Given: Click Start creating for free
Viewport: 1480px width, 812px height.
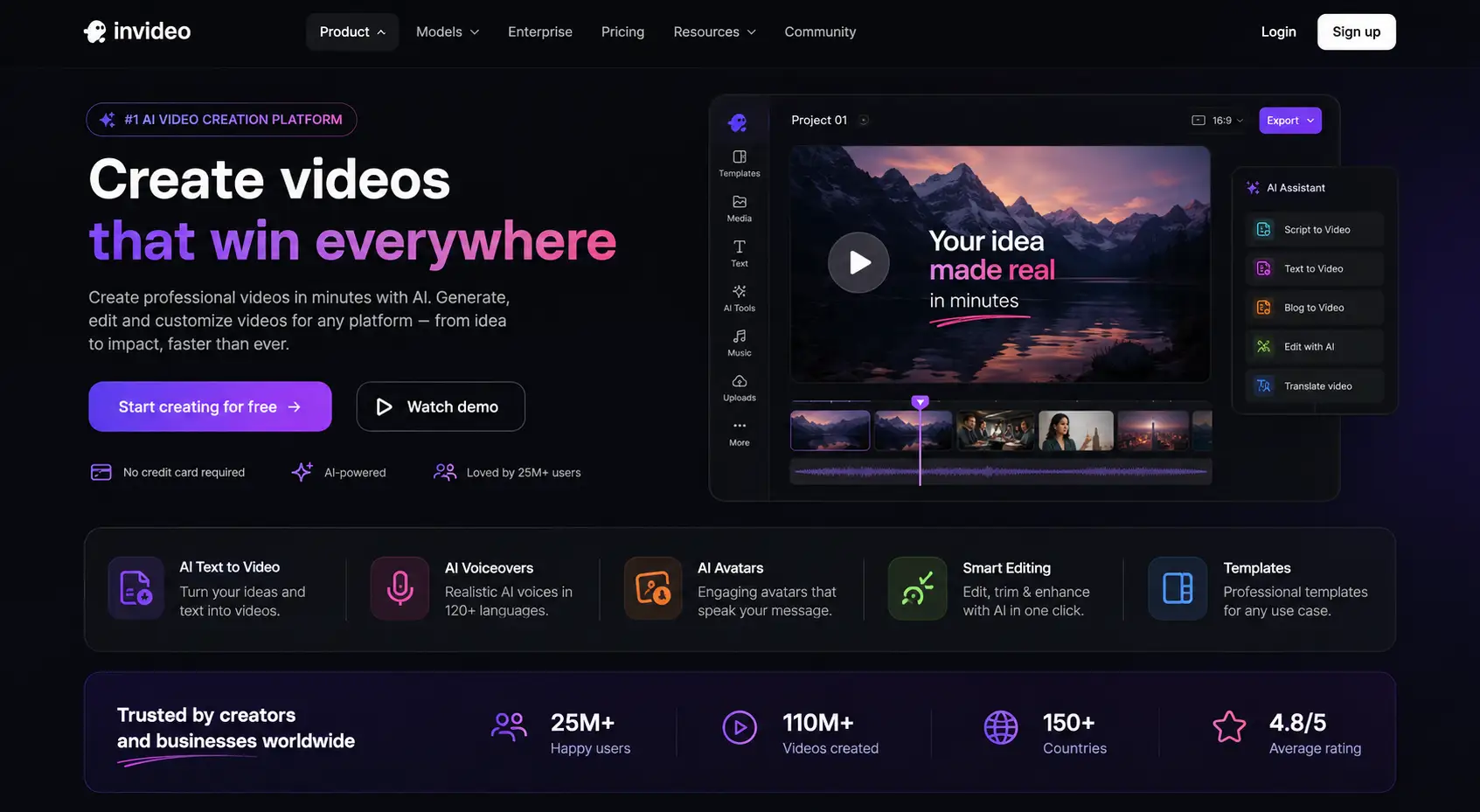Looking at the screenshot, I should pyautogui.click(x=210, y=406).
